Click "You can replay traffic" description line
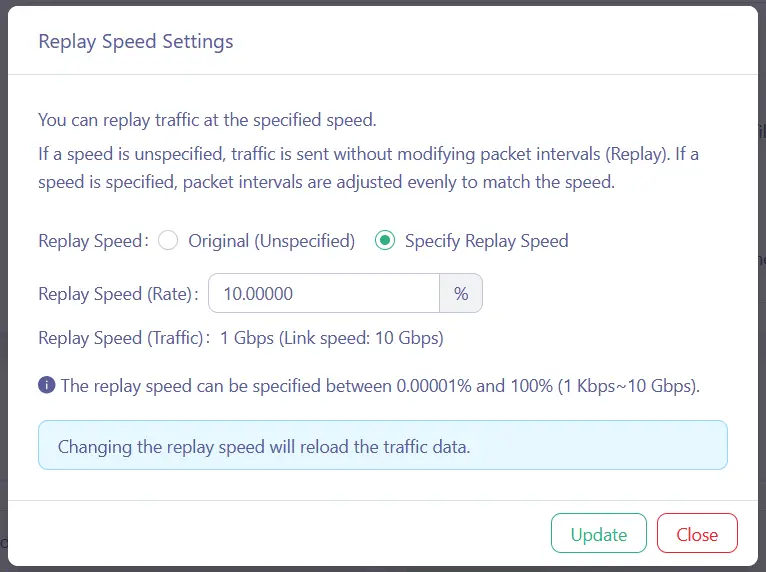Viewport: 766px width, 572px height. tap(207, 121)
